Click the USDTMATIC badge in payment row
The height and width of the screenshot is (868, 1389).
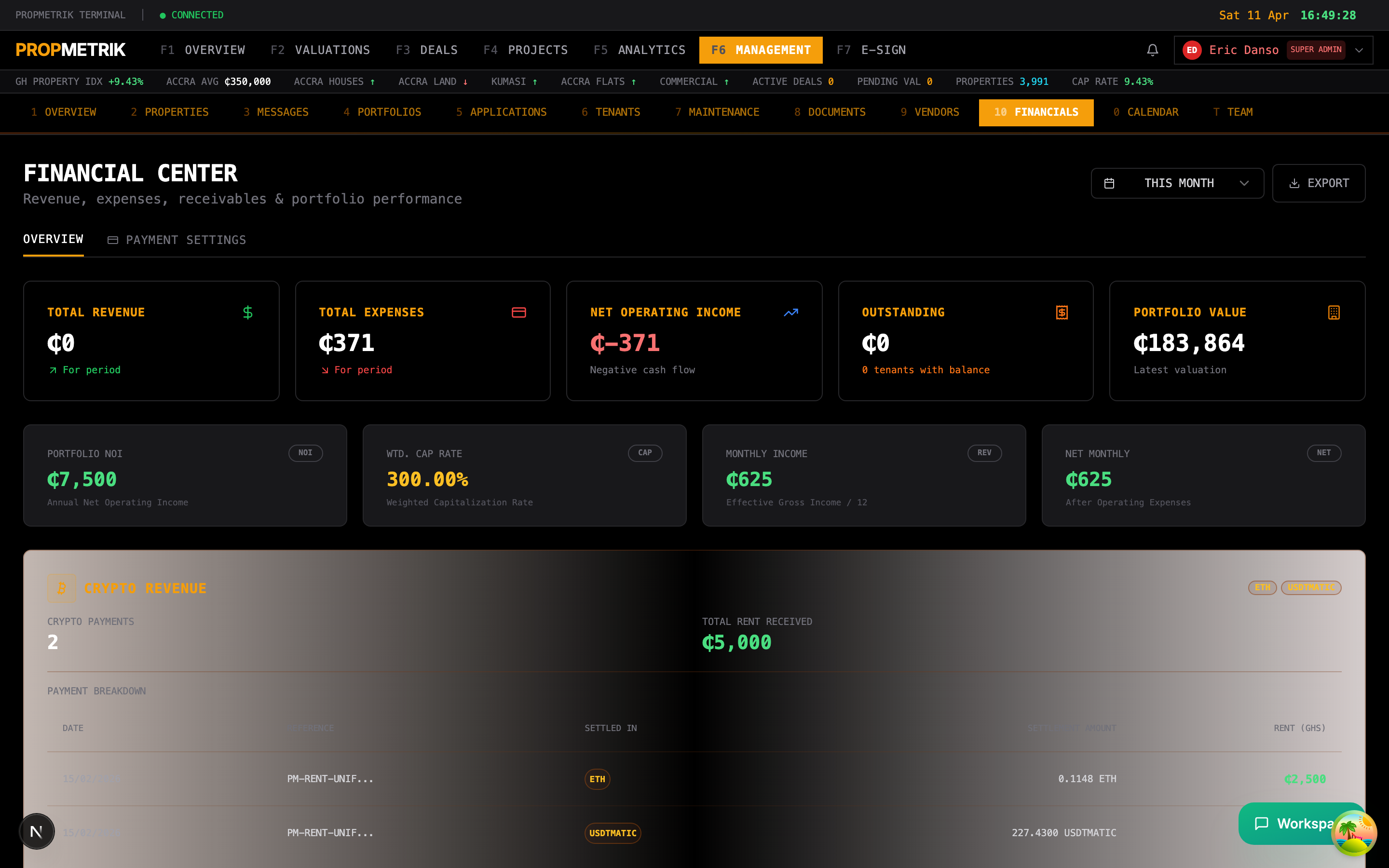613,832
